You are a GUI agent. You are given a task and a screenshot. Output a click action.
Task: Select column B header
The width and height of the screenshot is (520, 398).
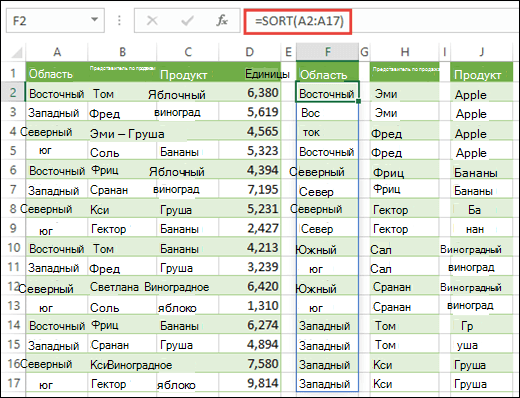pyautogui.click(x=122, y=52)
